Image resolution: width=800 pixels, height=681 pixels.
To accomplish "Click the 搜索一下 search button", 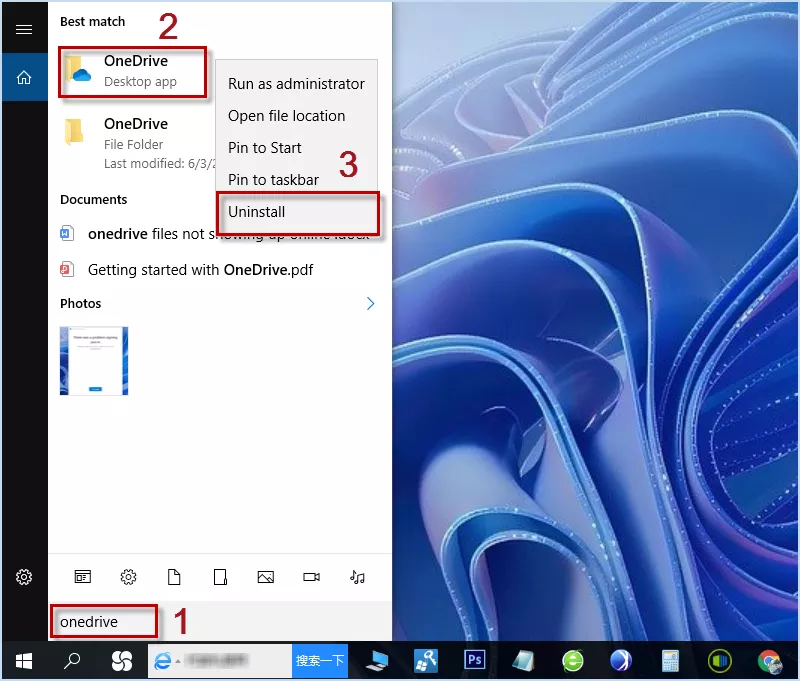I will 319,661.
